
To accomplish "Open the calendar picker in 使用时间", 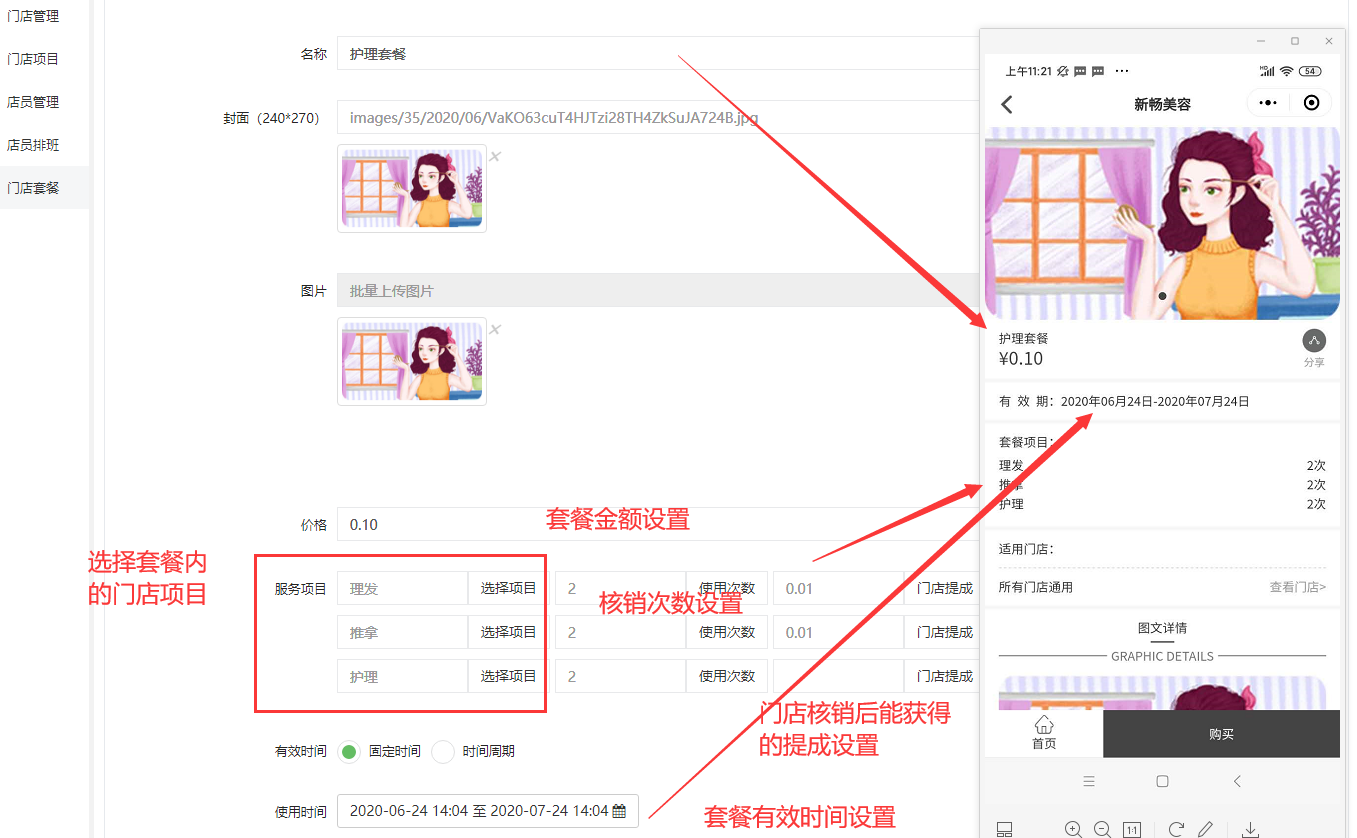I will click(619, 811).
